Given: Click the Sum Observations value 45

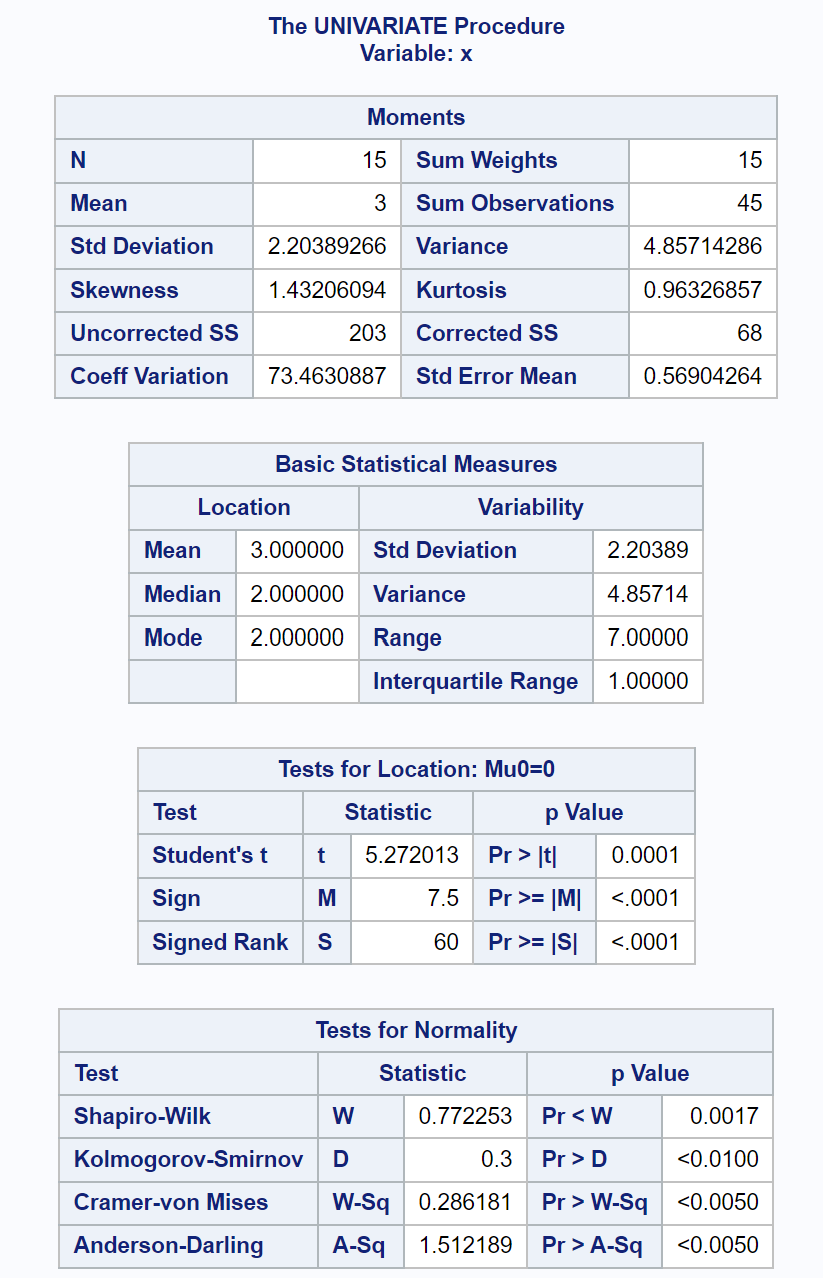Looking at the screenshot, I should [x=703, y=203].
